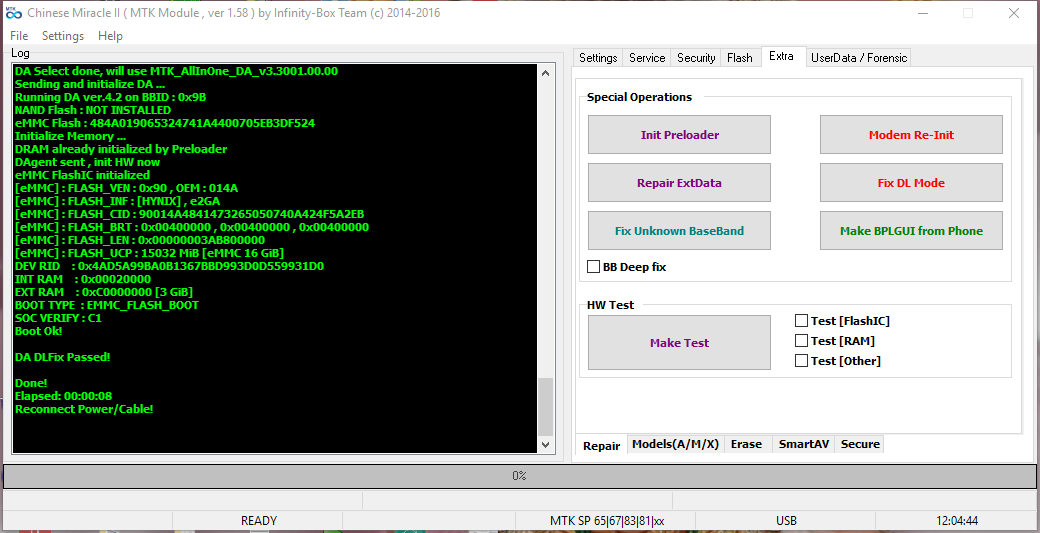Click the 'DA Select done' log line
Image resolution: width=1040 pixels, height=533 pixels.
[176, 71]
